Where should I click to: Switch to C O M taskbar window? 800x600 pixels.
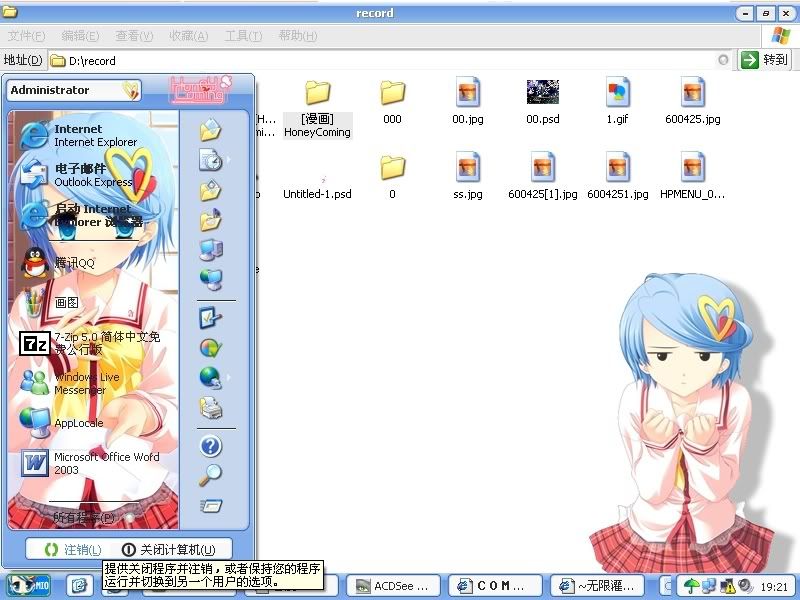494,586
